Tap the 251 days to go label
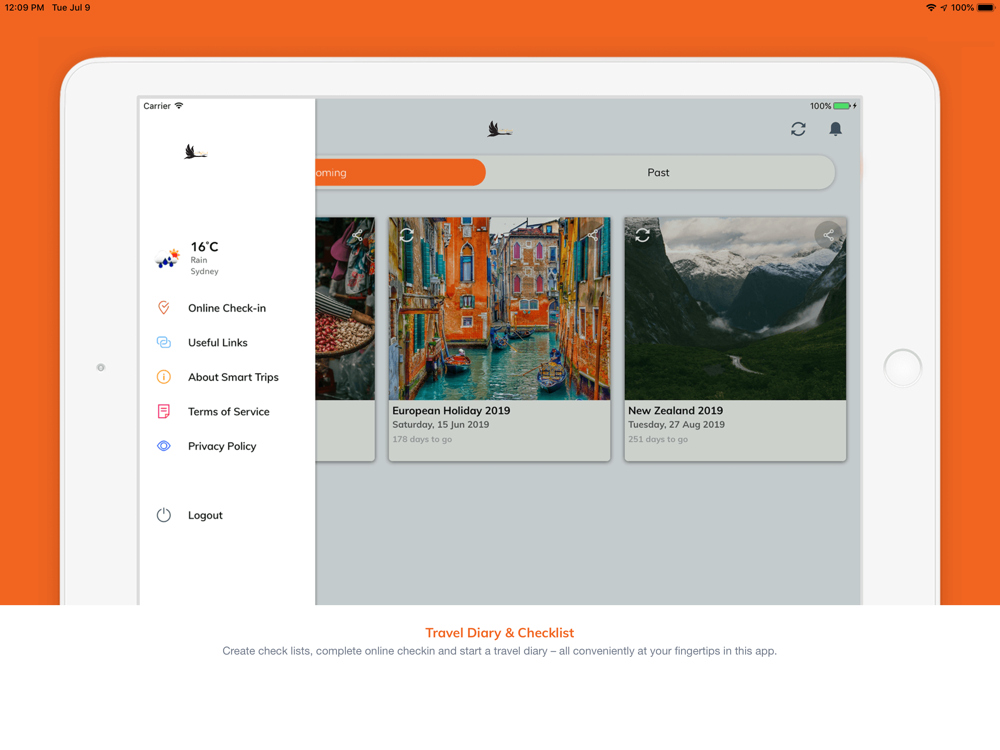The image size is (1000, 750). pyautogui.click(x=658, y=439)
